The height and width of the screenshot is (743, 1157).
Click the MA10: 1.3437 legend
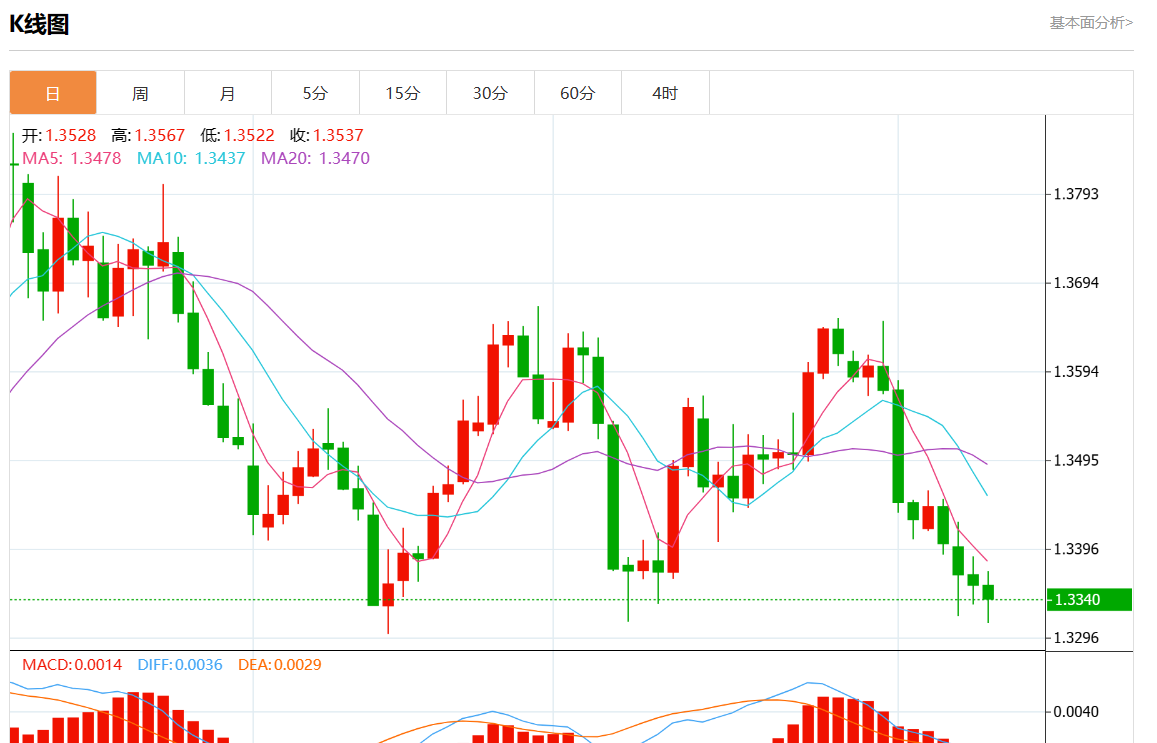coord(191,159)
